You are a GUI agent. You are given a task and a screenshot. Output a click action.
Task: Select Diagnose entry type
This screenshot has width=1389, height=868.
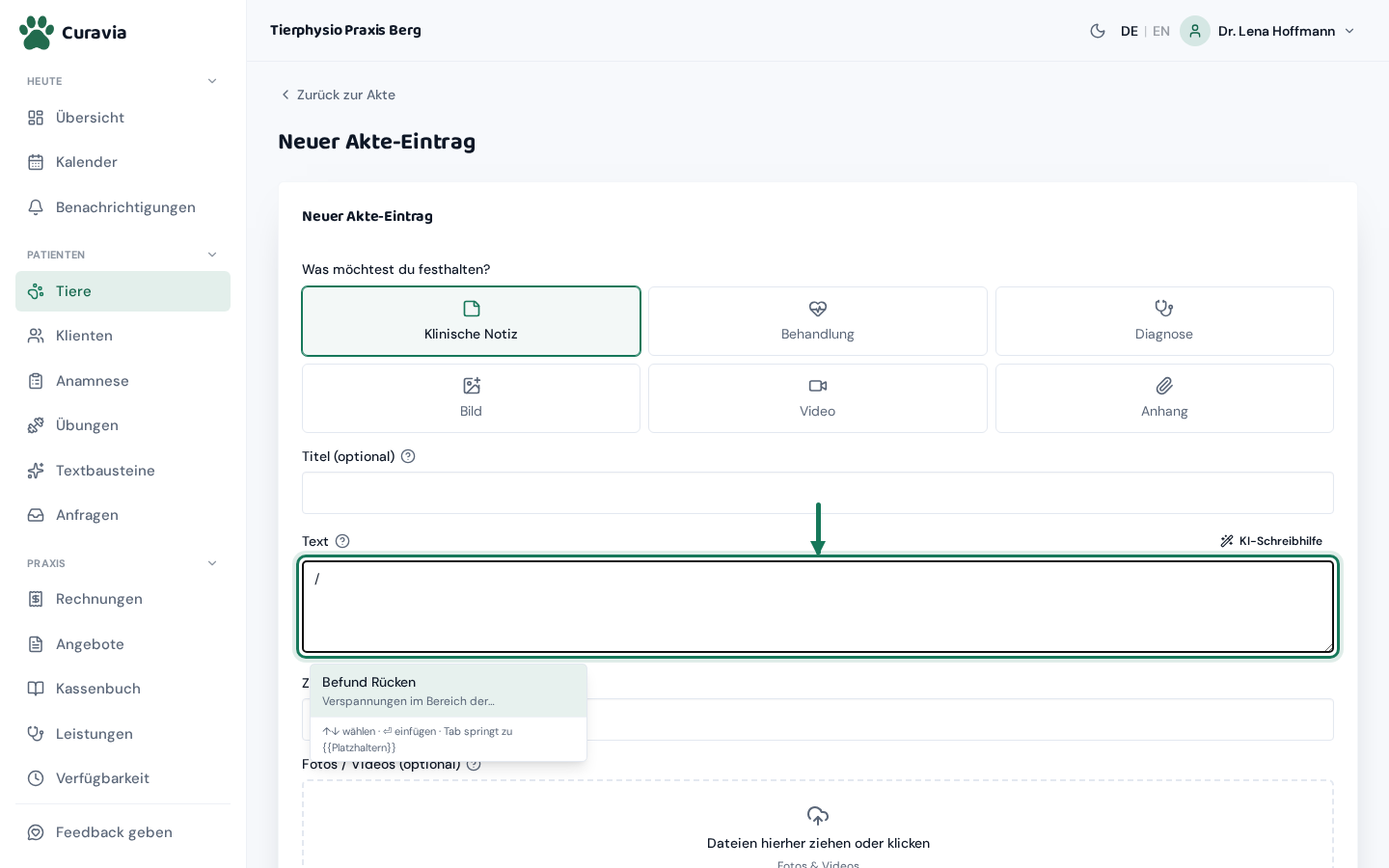click(x=1164, y=321)
